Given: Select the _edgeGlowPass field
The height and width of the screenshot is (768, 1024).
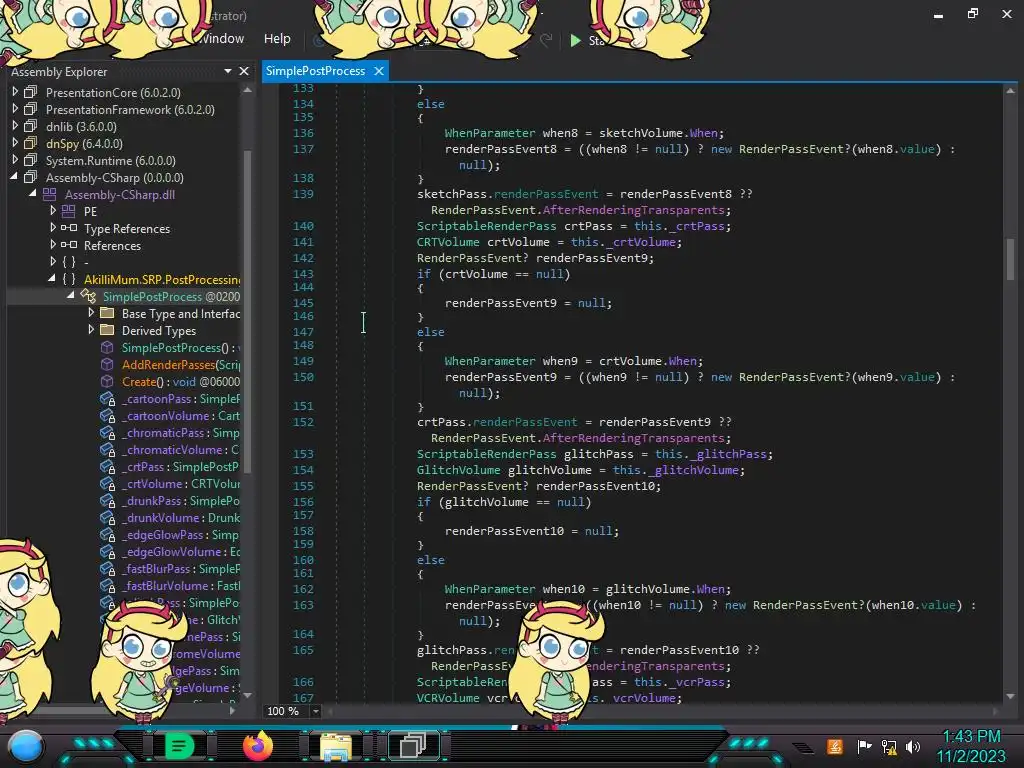Looking at the screenshot, I should [x=181, y=534].
